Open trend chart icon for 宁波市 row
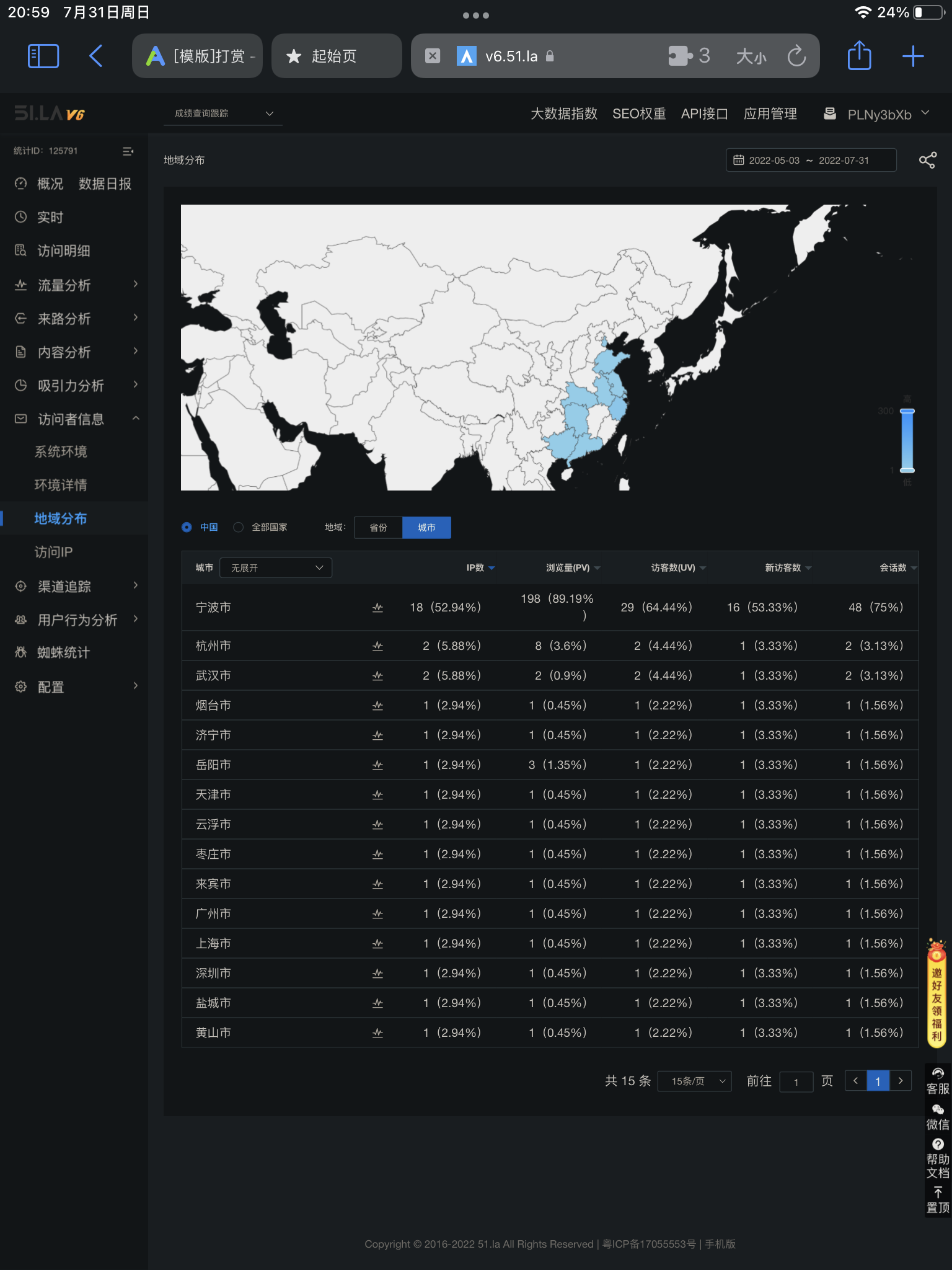 (x=377, y=608)
